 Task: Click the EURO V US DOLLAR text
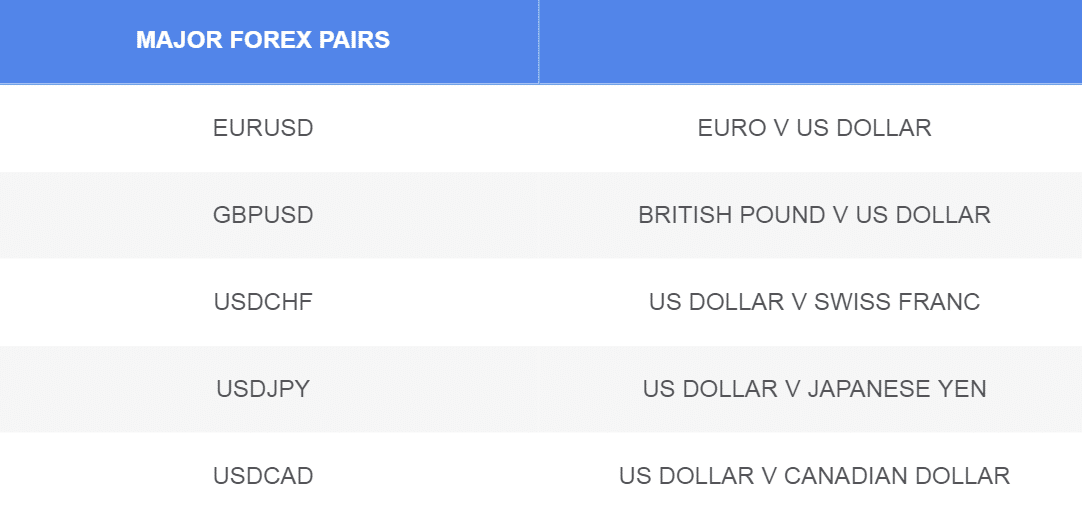pyautogui.click(x=814, y=128)
